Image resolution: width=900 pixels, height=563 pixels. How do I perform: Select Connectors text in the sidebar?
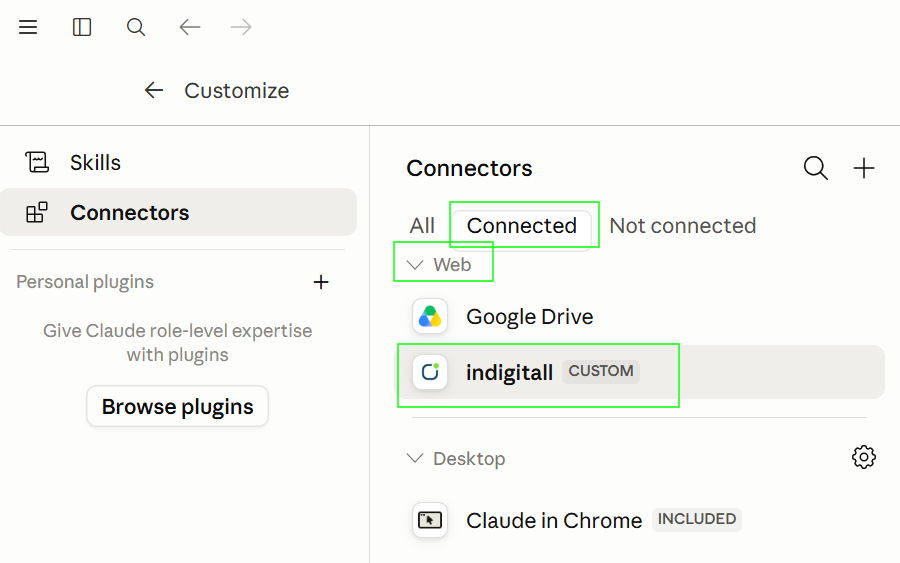130,213
